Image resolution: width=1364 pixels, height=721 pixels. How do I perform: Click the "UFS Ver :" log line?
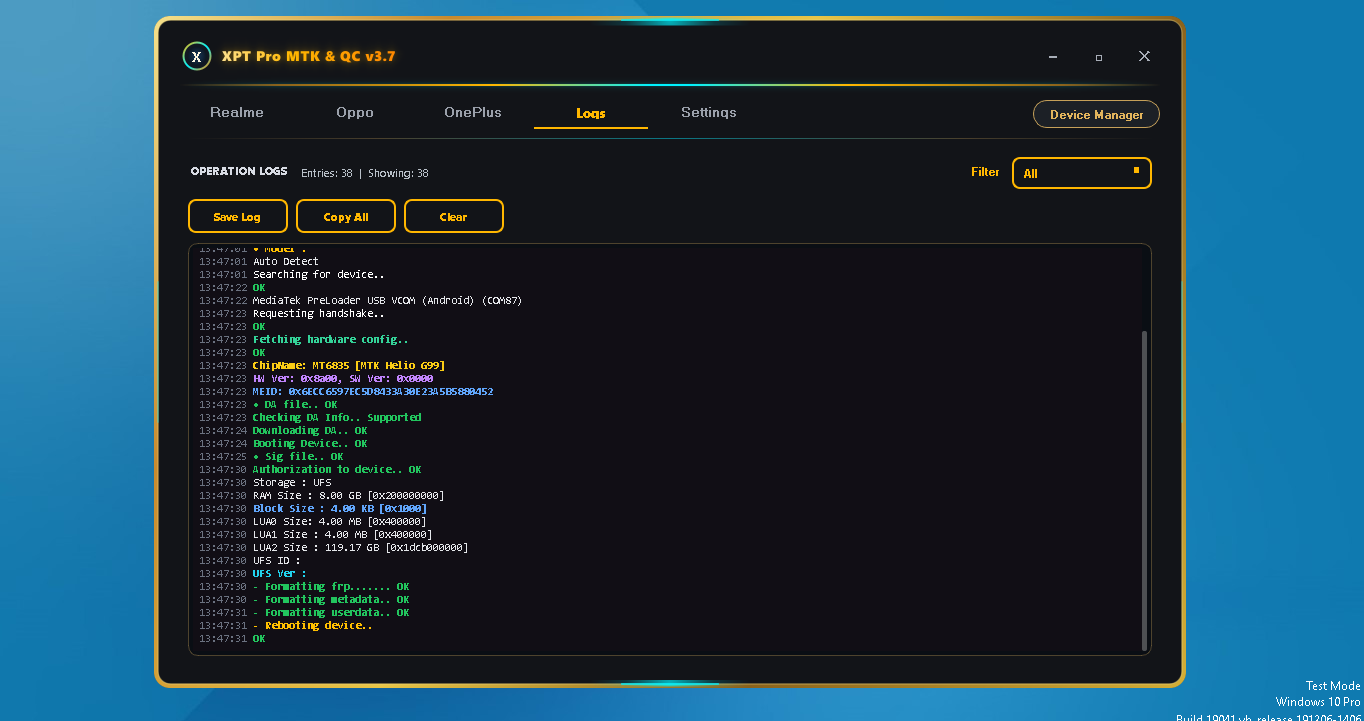280,574
